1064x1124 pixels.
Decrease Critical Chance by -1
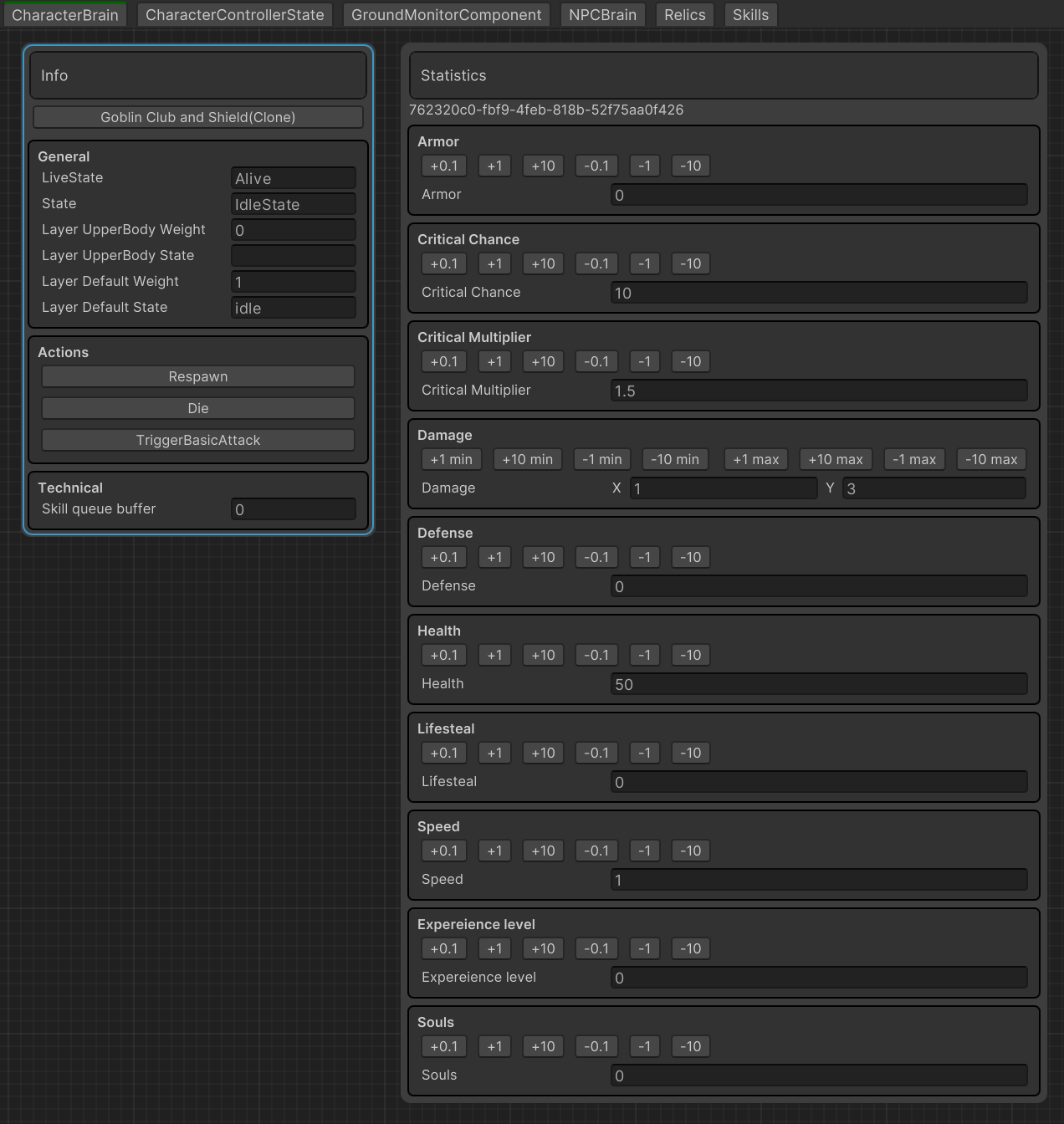coord(644,263)
